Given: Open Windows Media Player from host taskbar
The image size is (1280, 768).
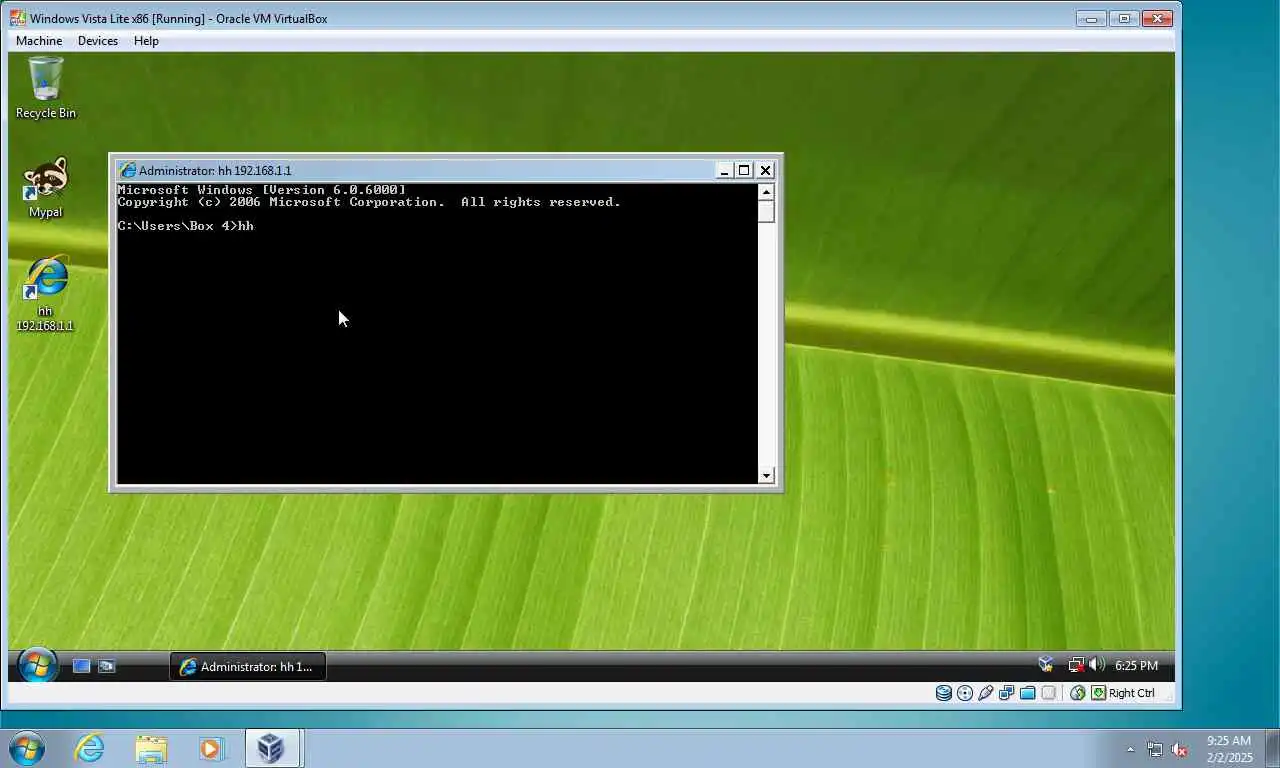Looking at the screenshot, I should 211,748.
